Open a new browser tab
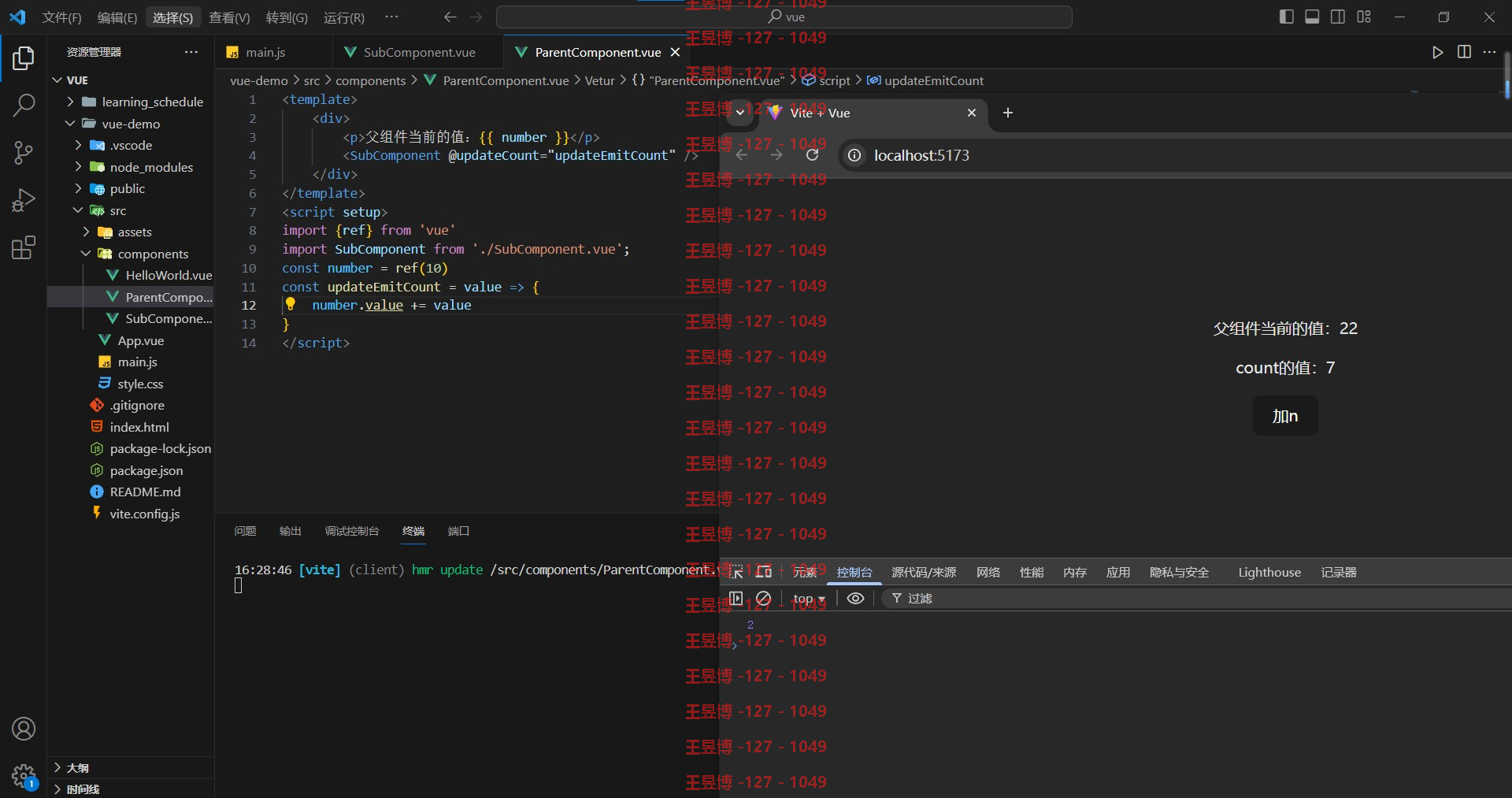 pyautogui.click(x=1007, y=113)
